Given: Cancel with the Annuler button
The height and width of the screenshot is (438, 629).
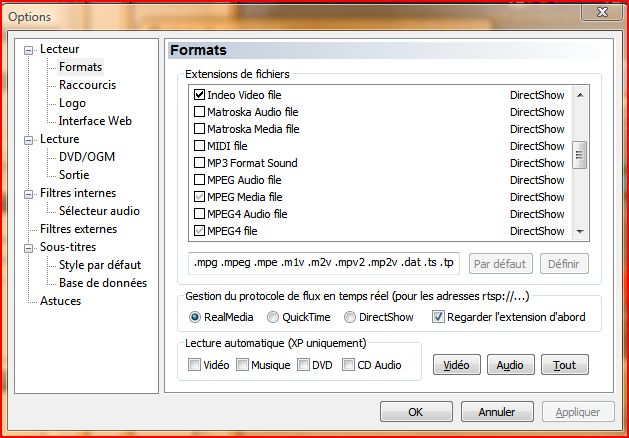Looking at the screenshot, I should coord(497,412).
